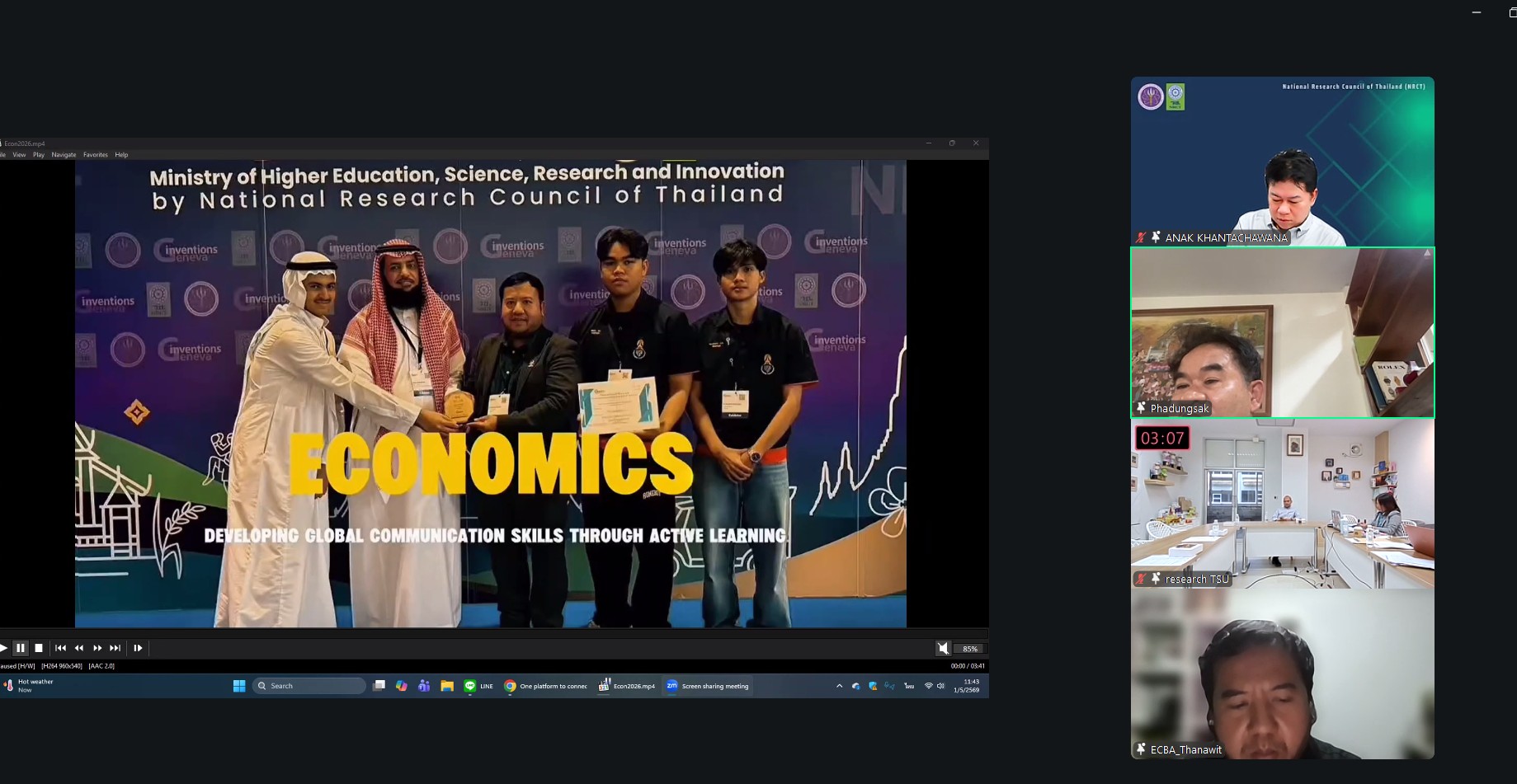This screenshot has width=1517, height=784.
Task: Open the Help menu
Action: coord(121,155)
